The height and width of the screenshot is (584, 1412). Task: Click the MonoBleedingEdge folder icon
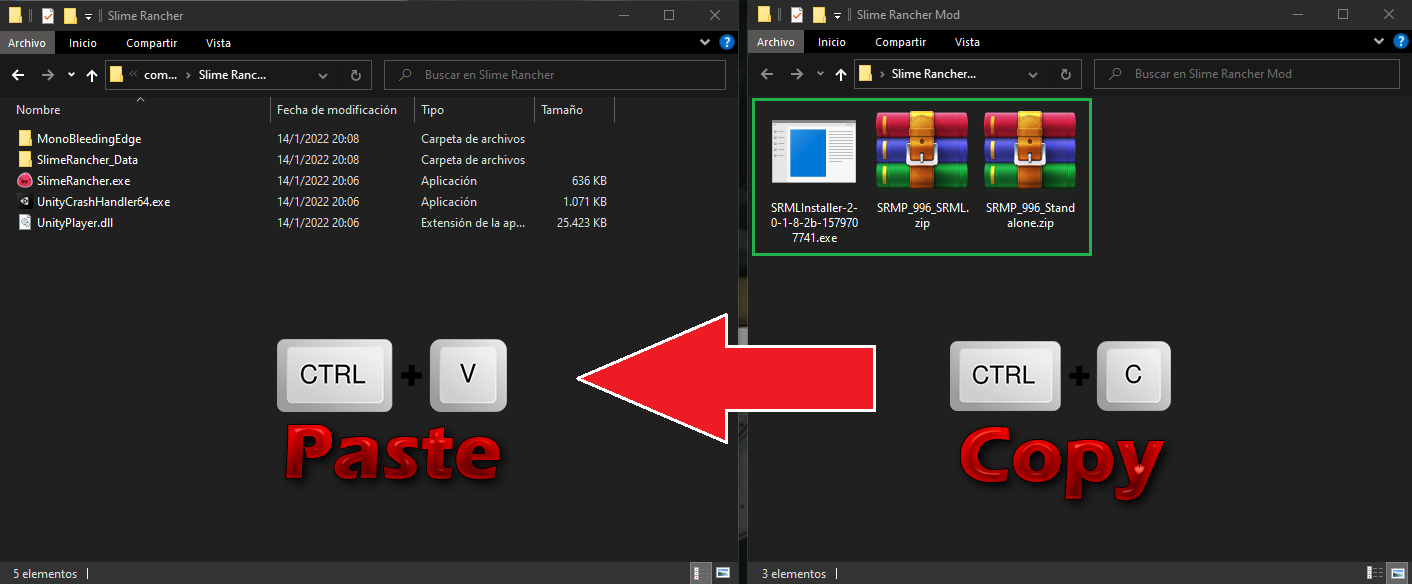coord(25,139)
